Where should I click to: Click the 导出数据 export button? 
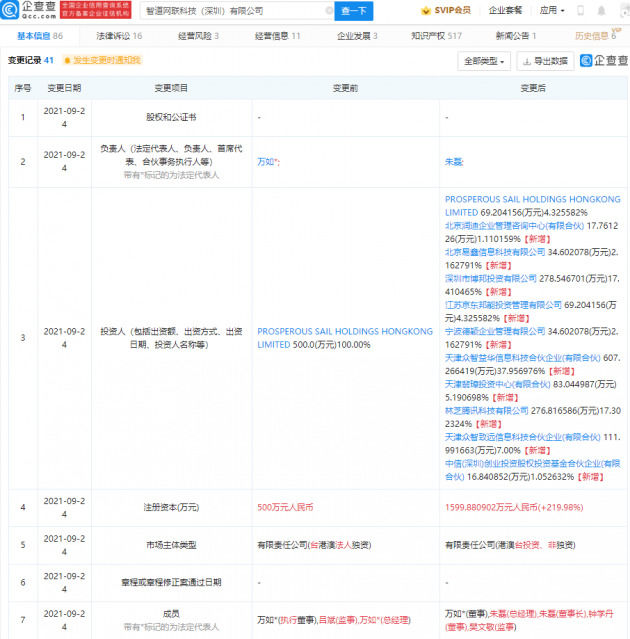coord(545,61)
